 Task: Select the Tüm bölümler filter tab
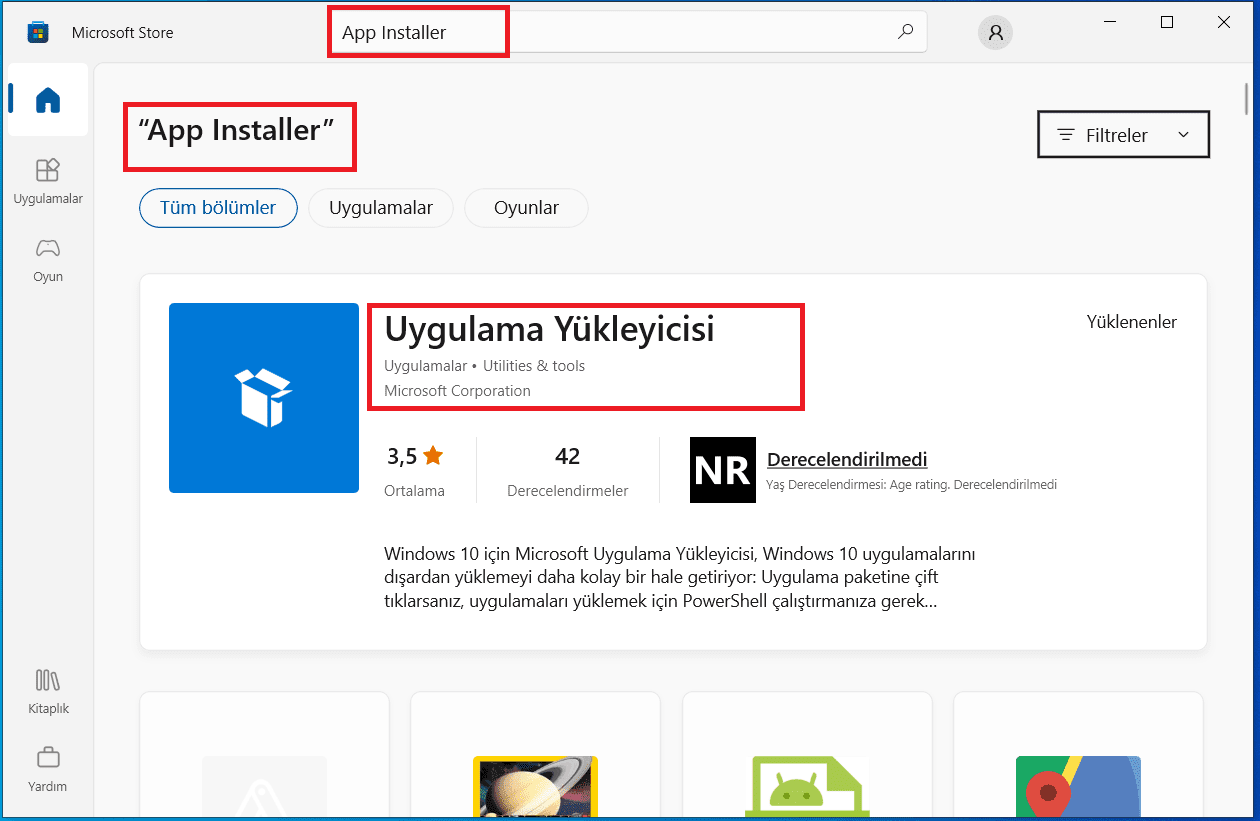coord(218,208)
